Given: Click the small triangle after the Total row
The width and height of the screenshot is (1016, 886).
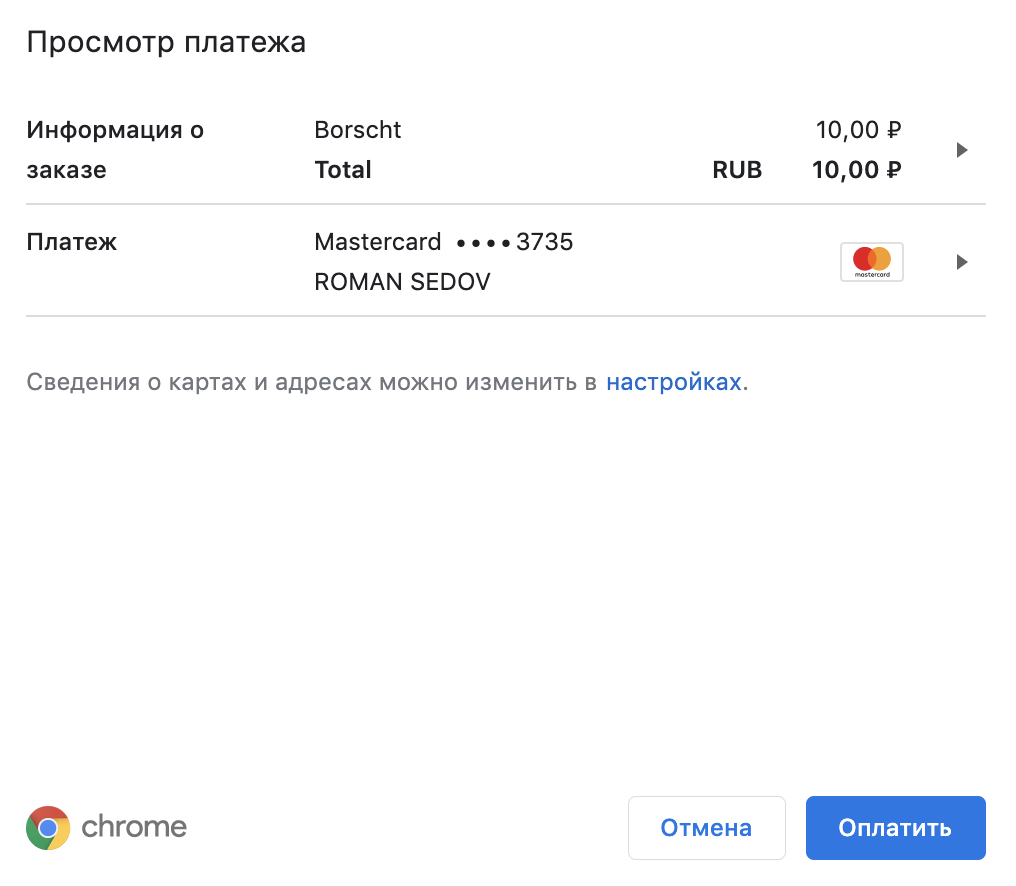Looking at the screenshot, I should [x=961, y=149].
